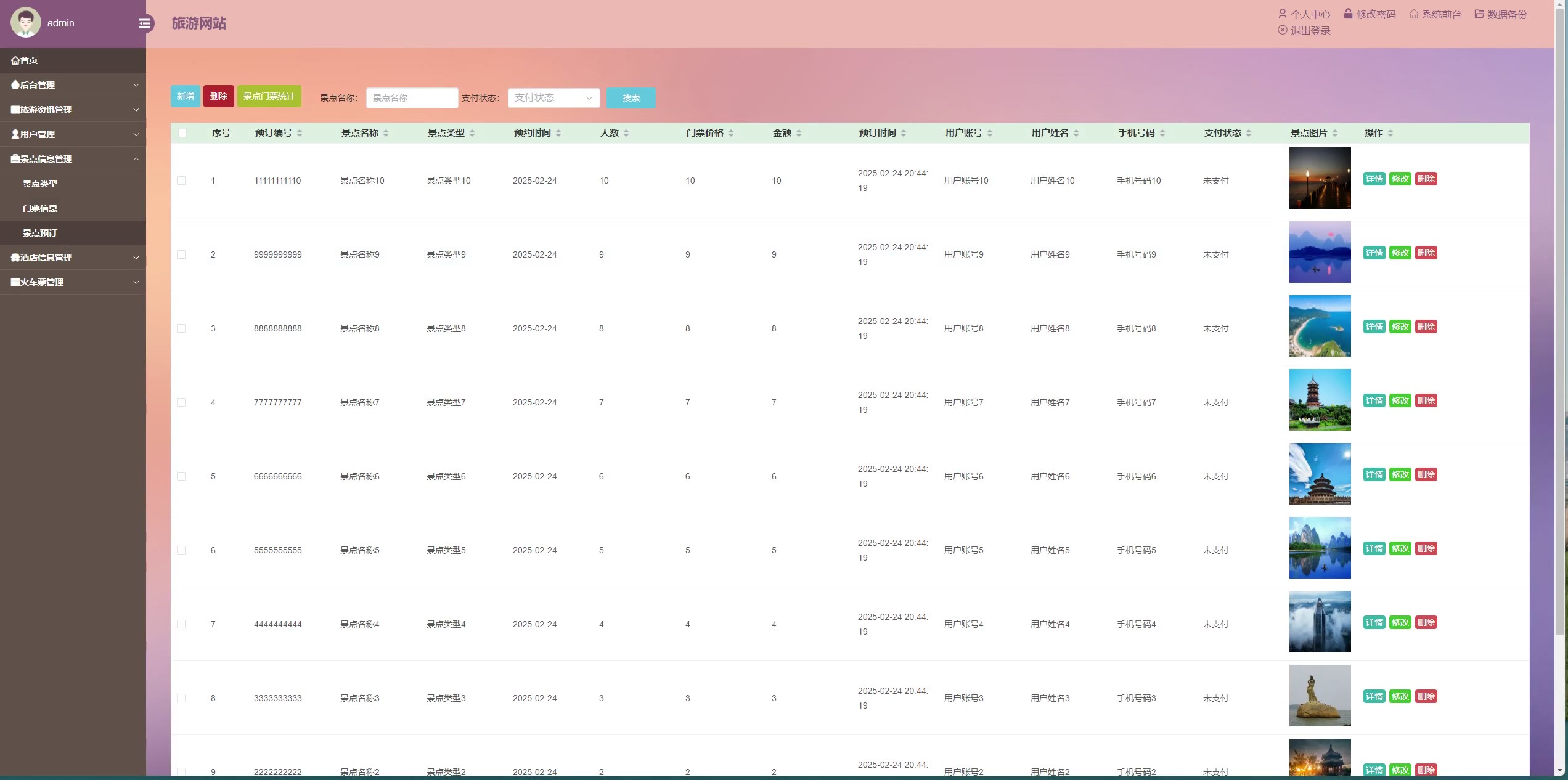The image size is (1568, 780).
Task: Click the admin avatar image
Action: click(25, 23)
